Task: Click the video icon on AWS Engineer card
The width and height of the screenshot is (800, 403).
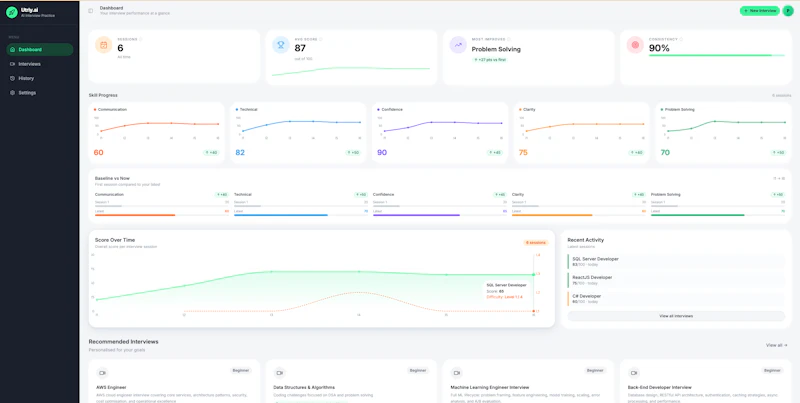Action: 102,372
